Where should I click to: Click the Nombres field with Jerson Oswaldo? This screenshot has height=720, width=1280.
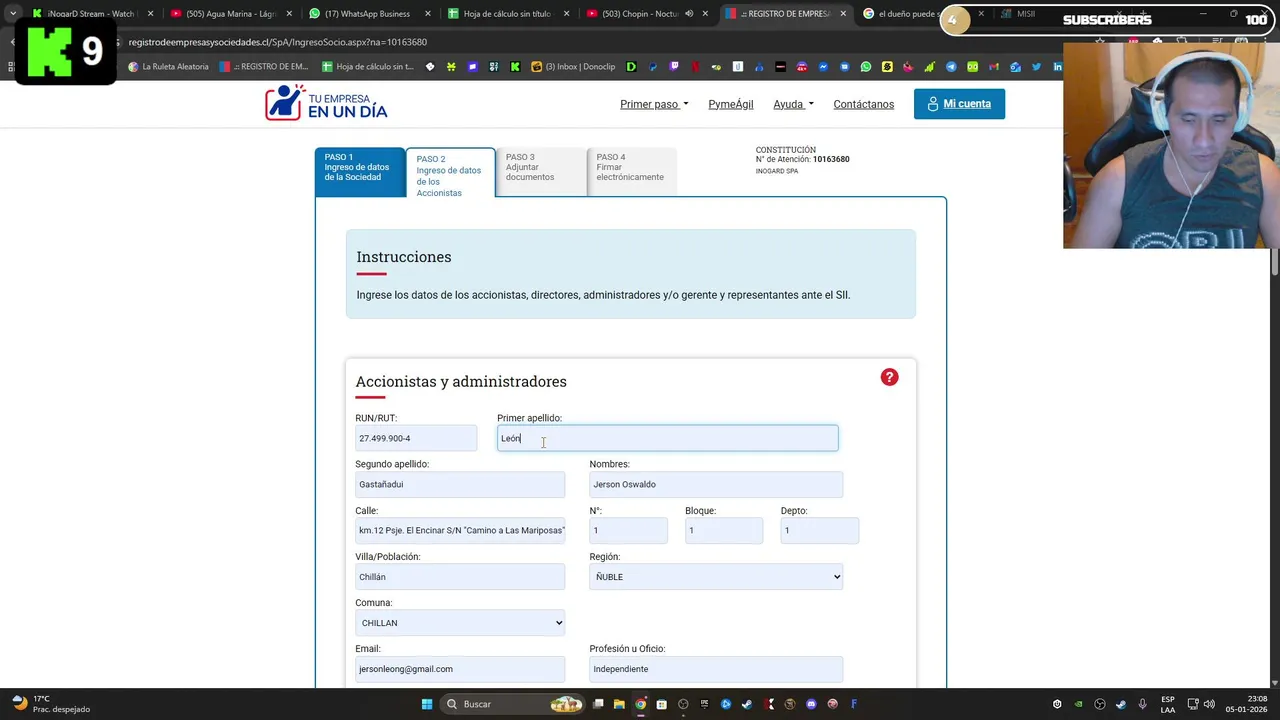click(716, 484)
